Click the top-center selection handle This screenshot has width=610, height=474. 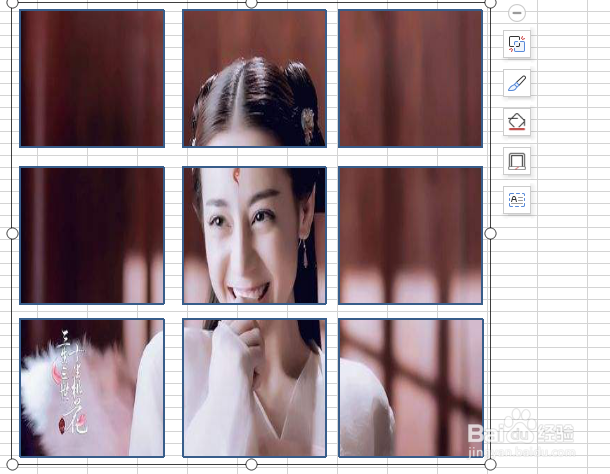[x=252, y=3]
